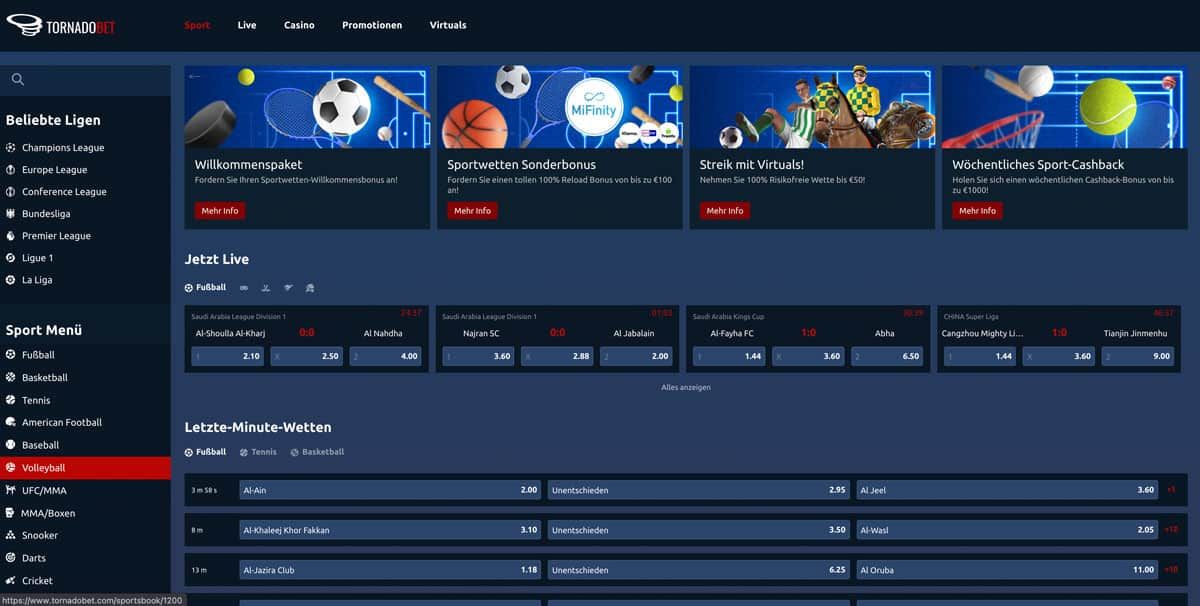This screenshot has width=1200, height=606.
Task: Expand more bets with +12 for Al-Wasl match
Action: pos(1171,530)
